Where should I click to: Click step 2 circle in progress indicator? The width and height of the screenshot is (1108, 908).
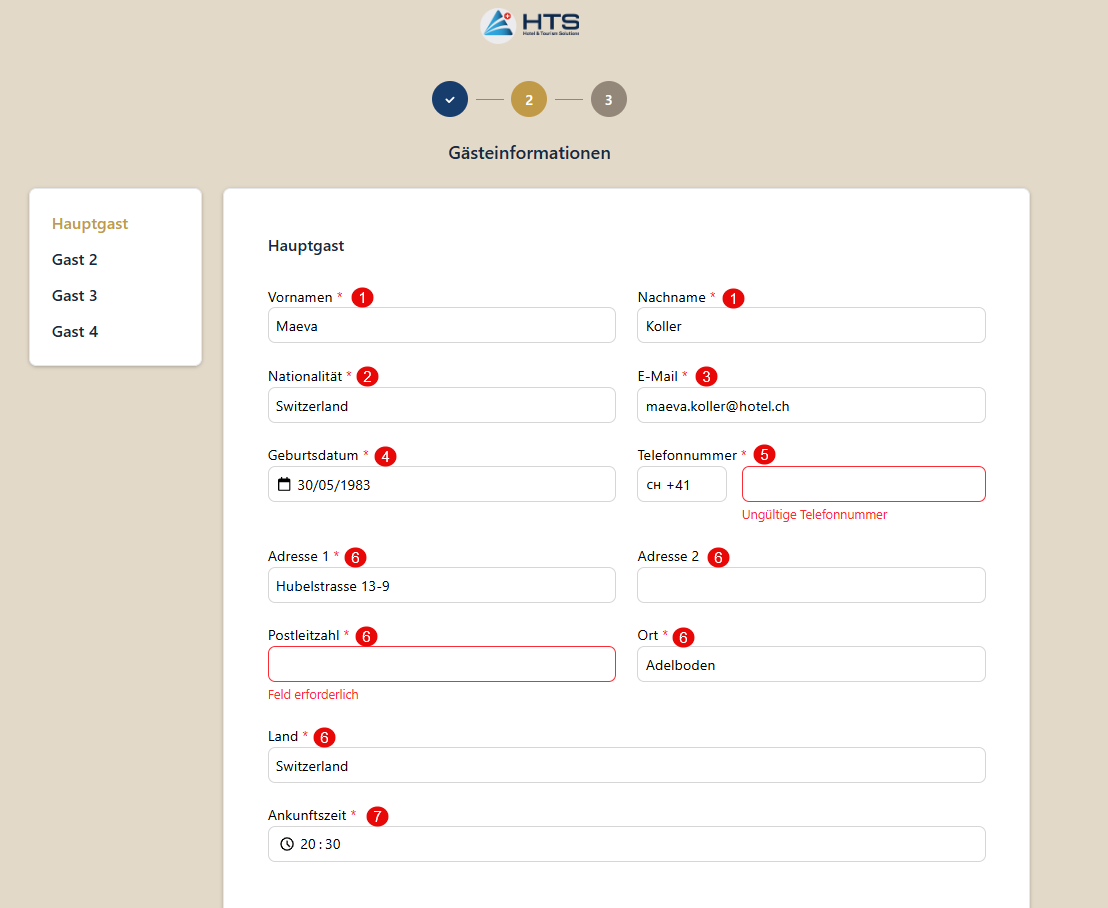[529, 100]
